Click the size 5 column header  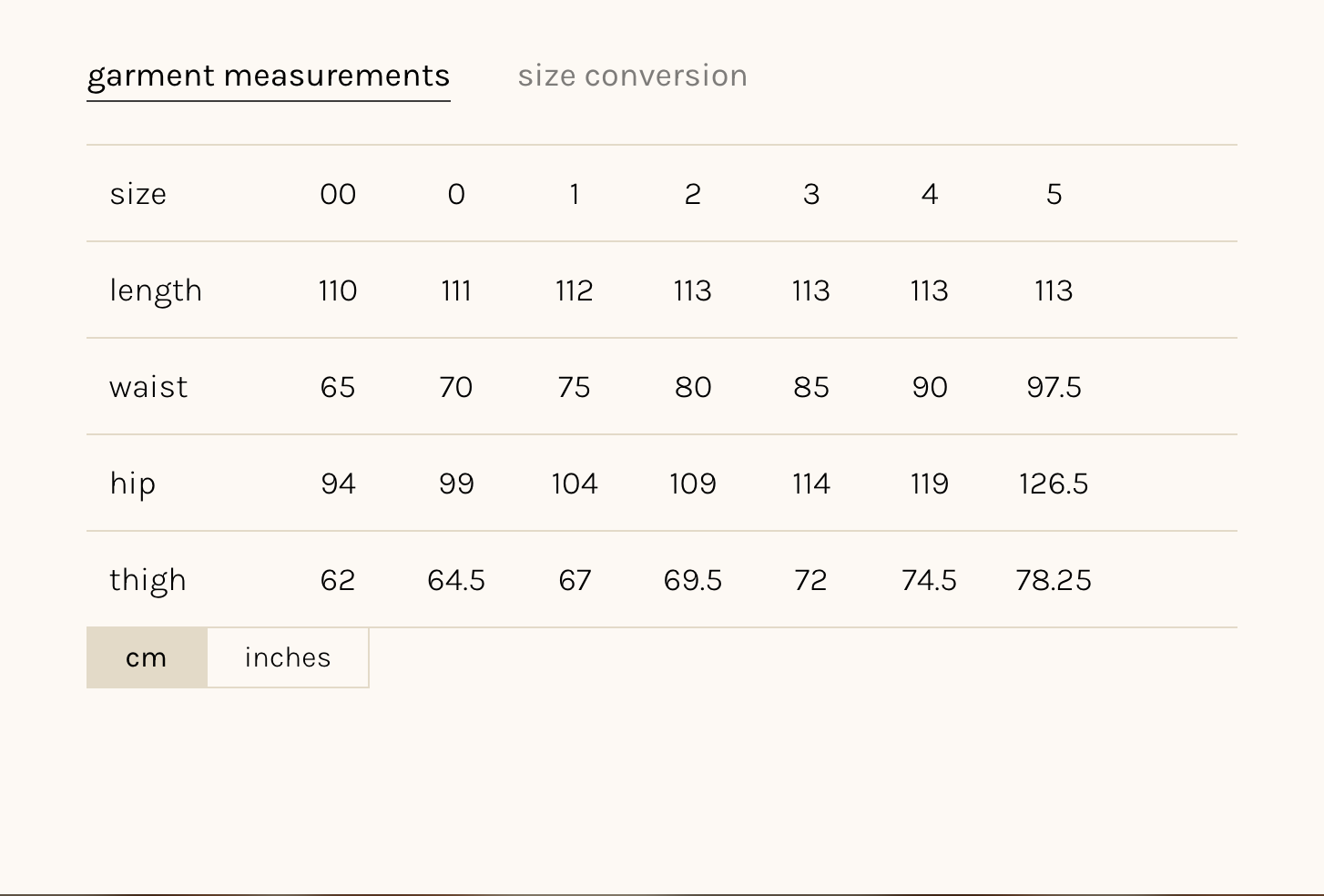click(x=1054, y=194)
